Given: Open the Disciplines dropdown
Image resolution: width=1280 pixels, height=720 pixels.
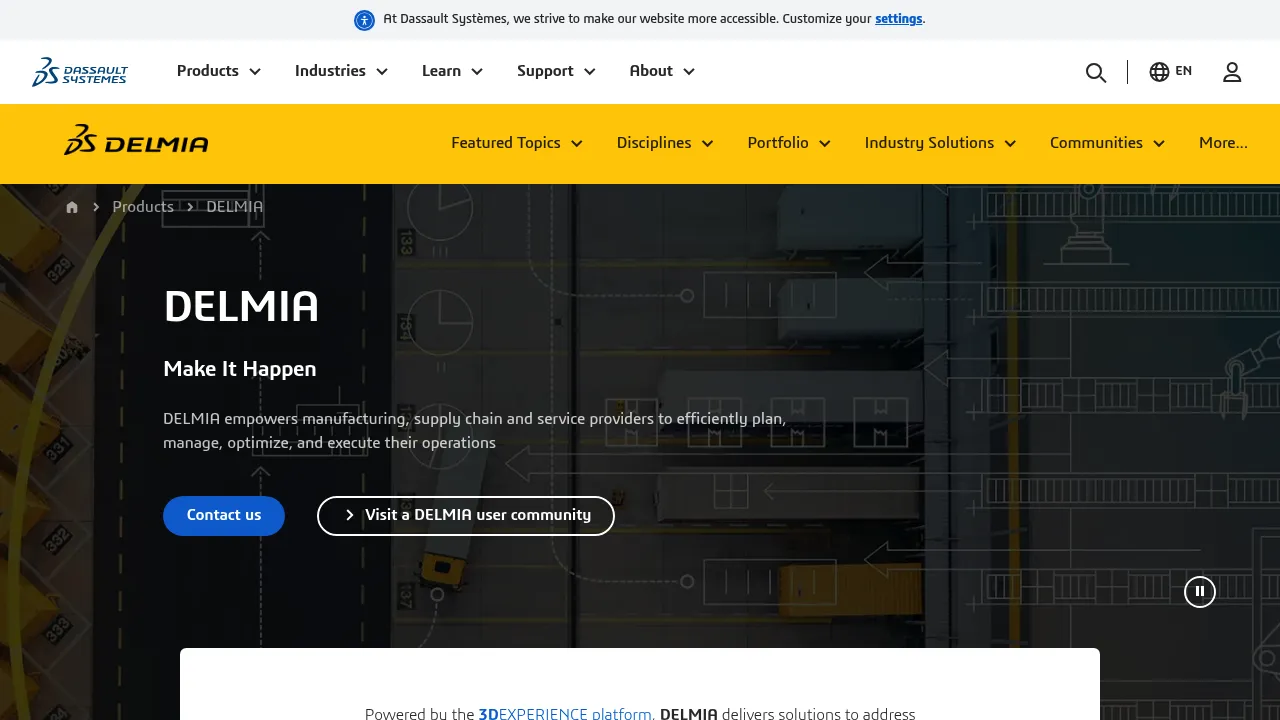Looking at the screenshot, I should pyautogui.click(x=665, y=143).
